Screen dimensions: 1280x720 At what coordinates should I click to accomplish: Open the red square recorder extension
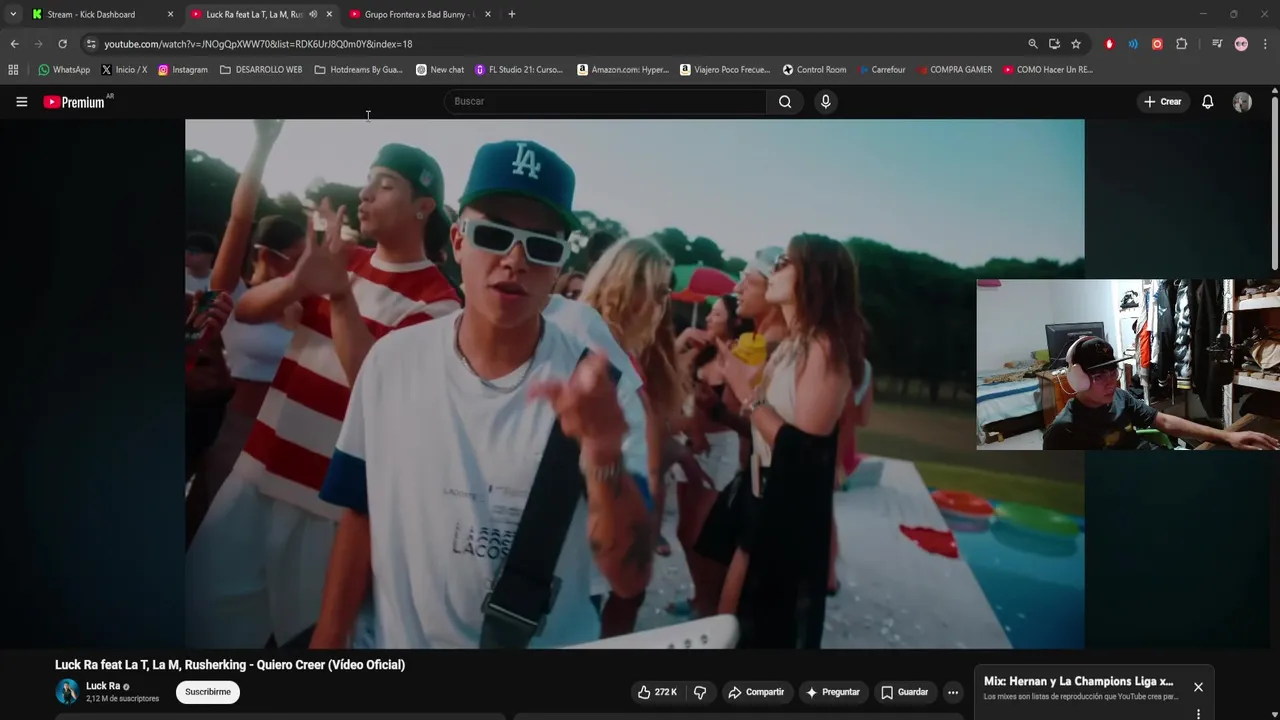(x=1157, y=44)
